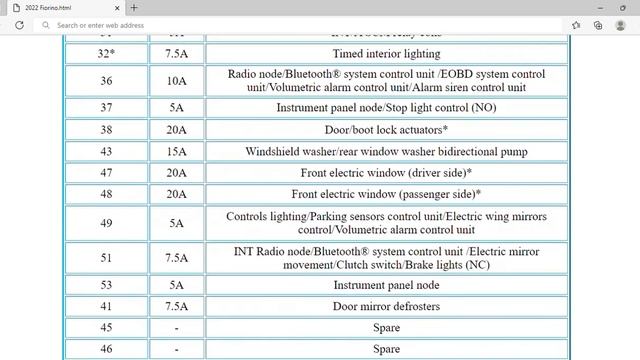This screenshot has height=360, width=640.
Task: Open a new browser tab
Action: pos(134,8)
